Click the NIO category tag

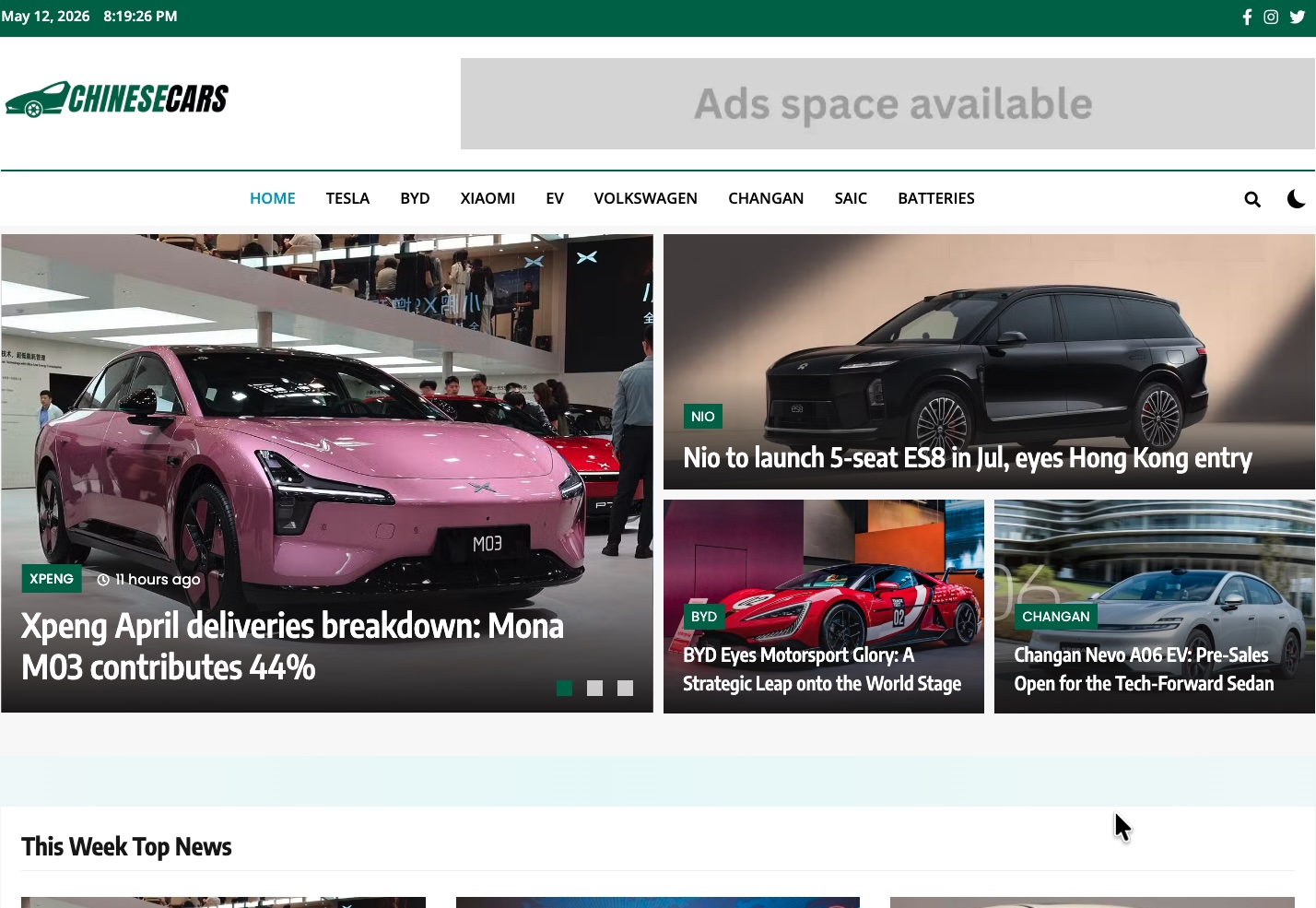(703, 417)
